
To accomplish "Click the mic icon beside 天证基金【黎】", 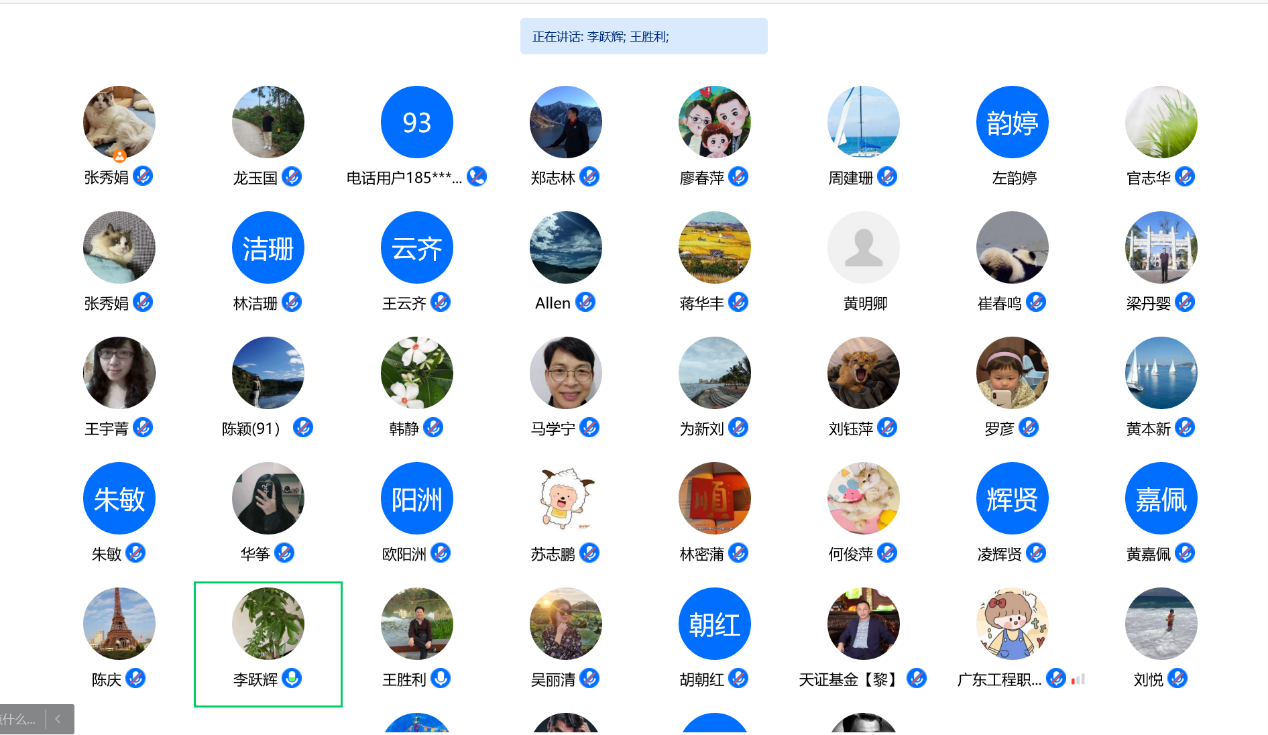I will pos(916,679).
